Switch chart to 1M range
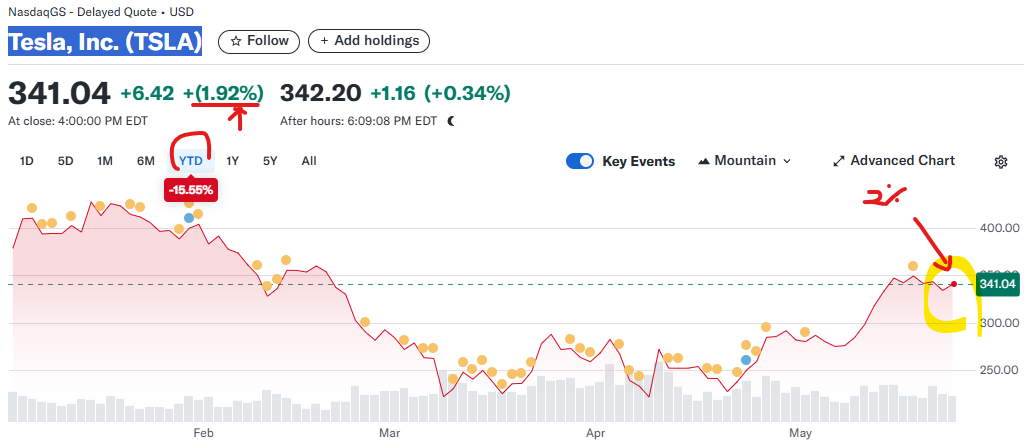This screenshot has height=448, width=1028. coord(105,161)
